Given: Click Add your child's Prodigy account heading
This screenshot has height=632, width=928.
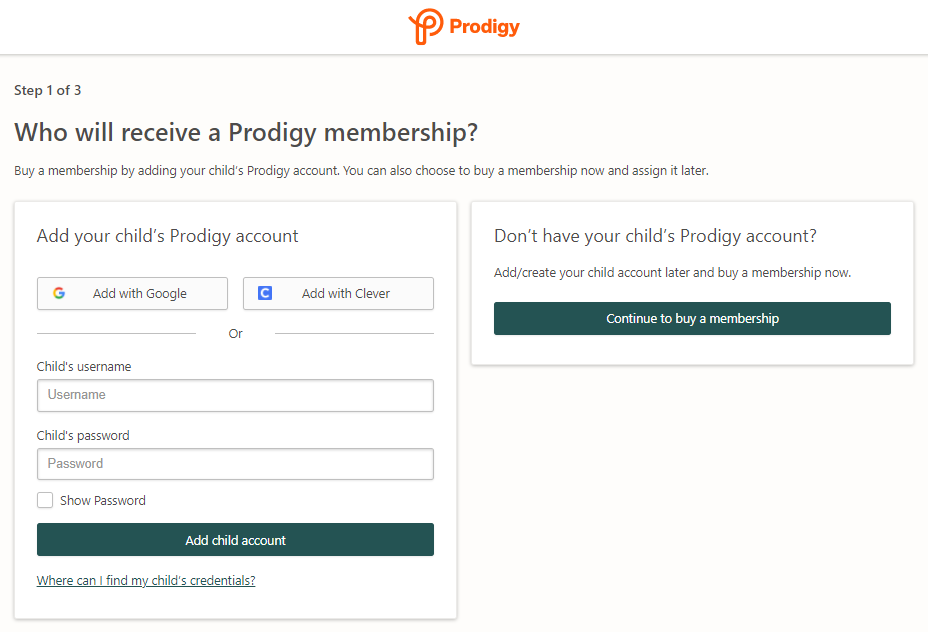Looking at the screenshot, I should [167, 236].
